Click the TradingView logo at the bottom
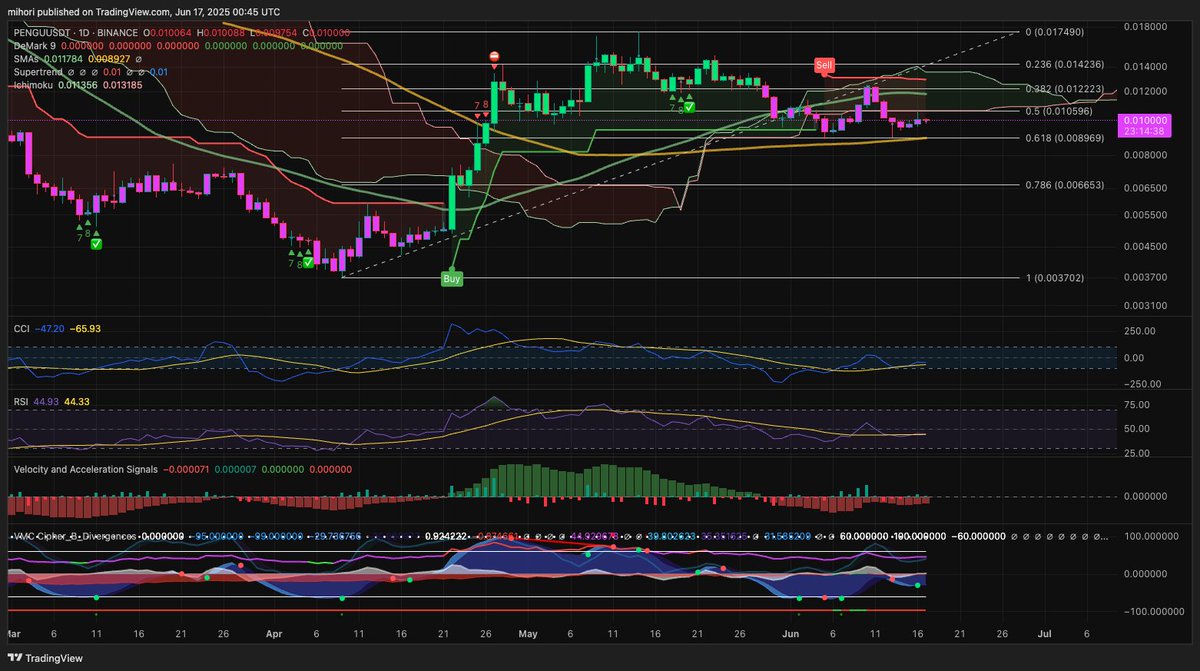The image size is (1200, 671). [47, 656]
